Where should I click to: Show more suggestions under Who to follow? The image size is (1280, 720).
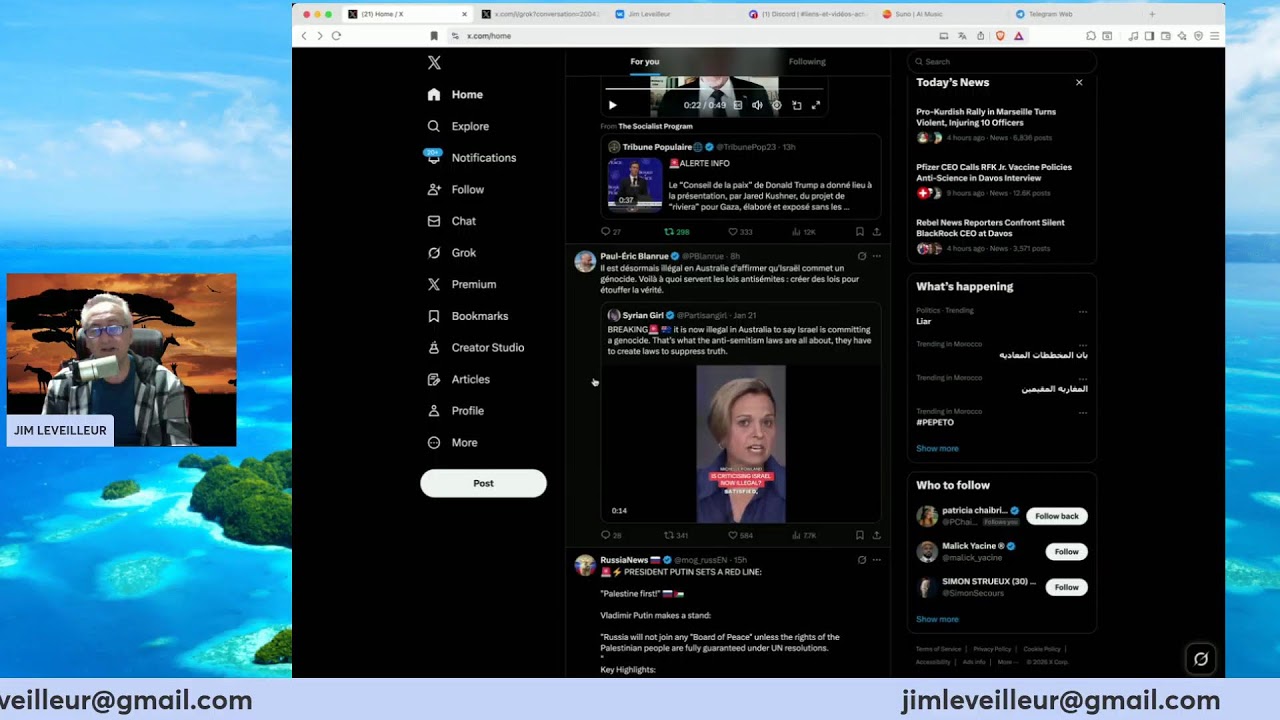tap(937, 619)
